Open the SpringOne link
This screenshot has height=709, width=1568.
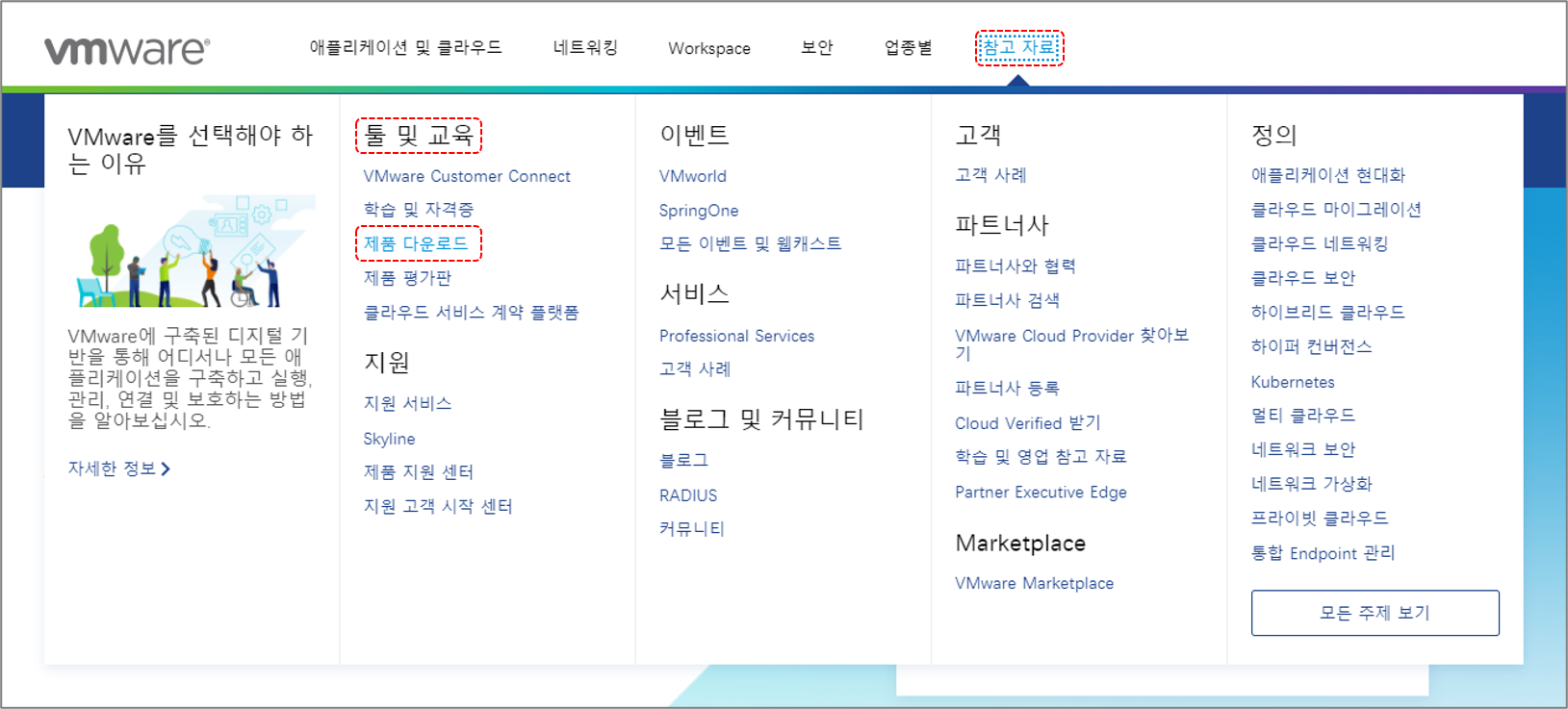tap(699, 211)
